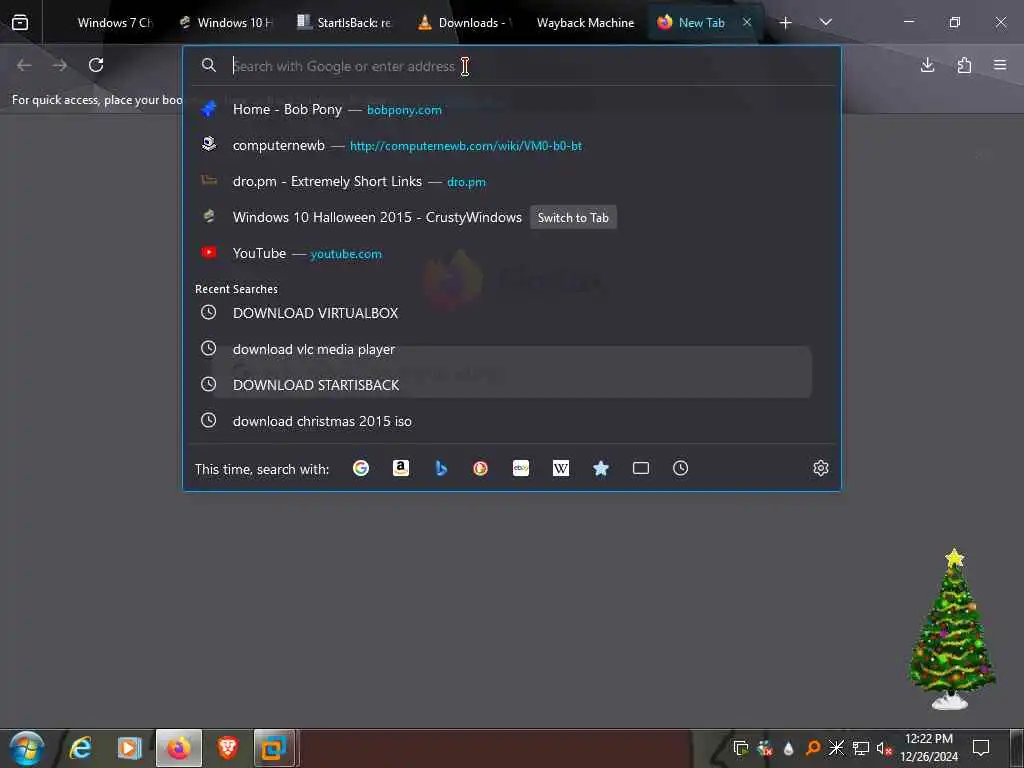Viewport: 1024px width, 768px height.
Task: Click the Christmas tree desktop gadget
Action: point(952,630)
